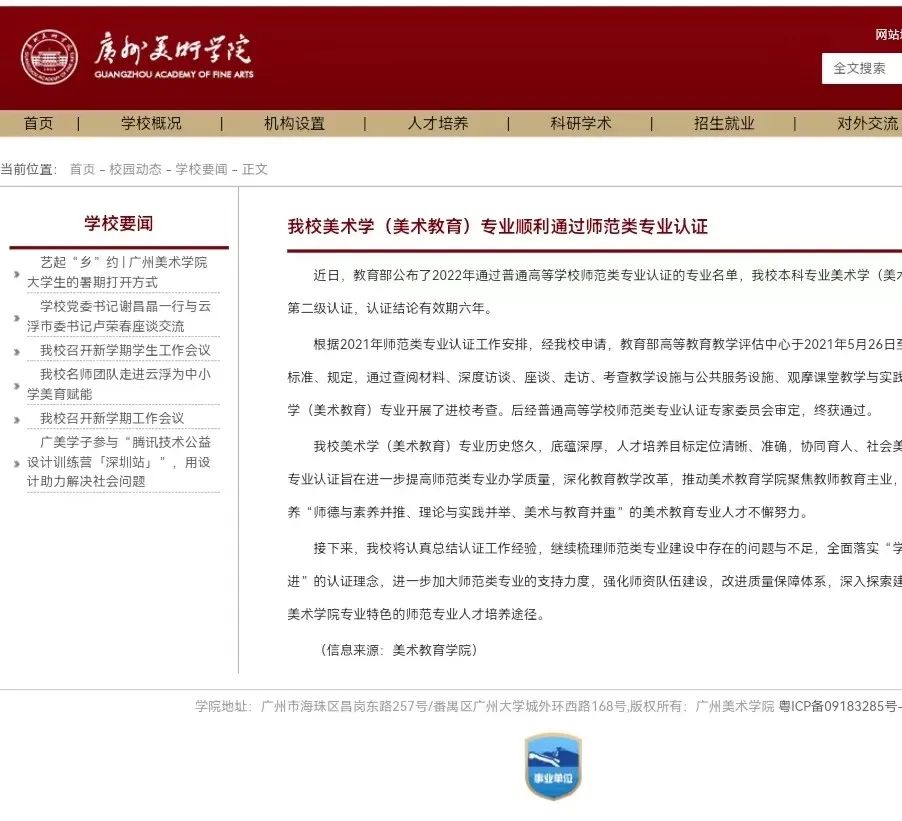Open news 广美学子参与腾讯技术公益设计训练营
The width and height of the screenshot is (902, 821).
click(x=119, y=461)
